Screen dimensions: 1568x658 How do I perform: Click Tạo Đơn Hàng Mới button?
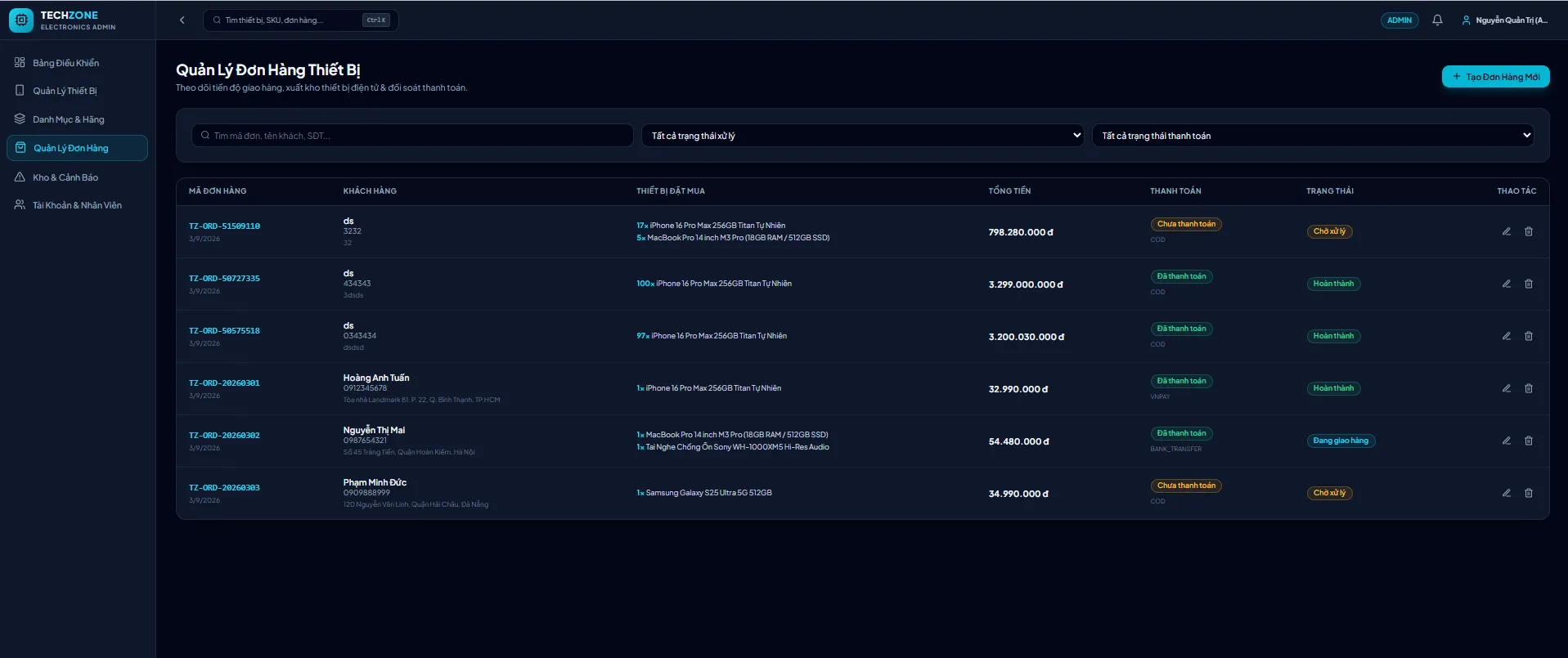coord(1495,77)
